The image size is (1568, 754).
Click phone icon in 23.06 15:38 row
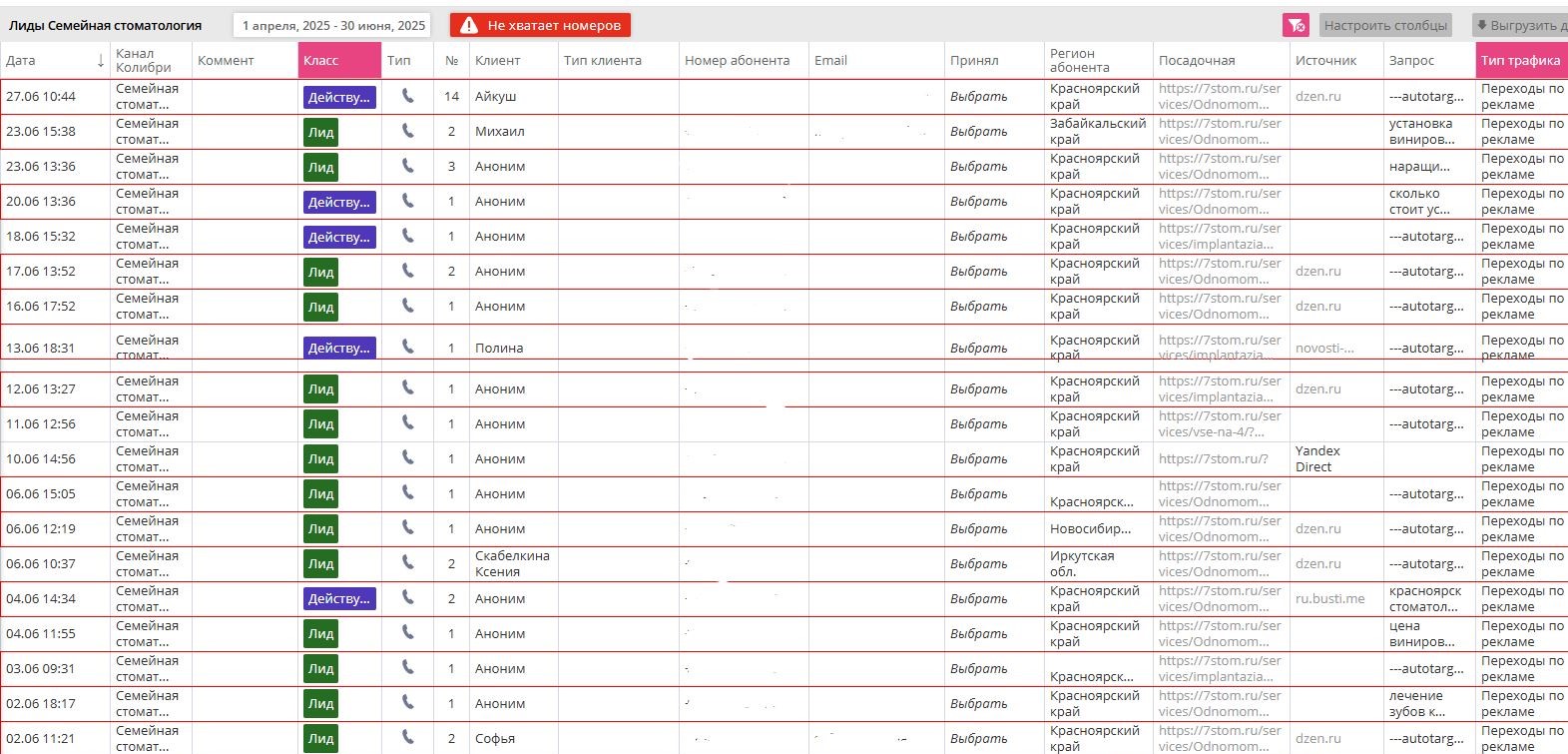(x=407, y=131)
